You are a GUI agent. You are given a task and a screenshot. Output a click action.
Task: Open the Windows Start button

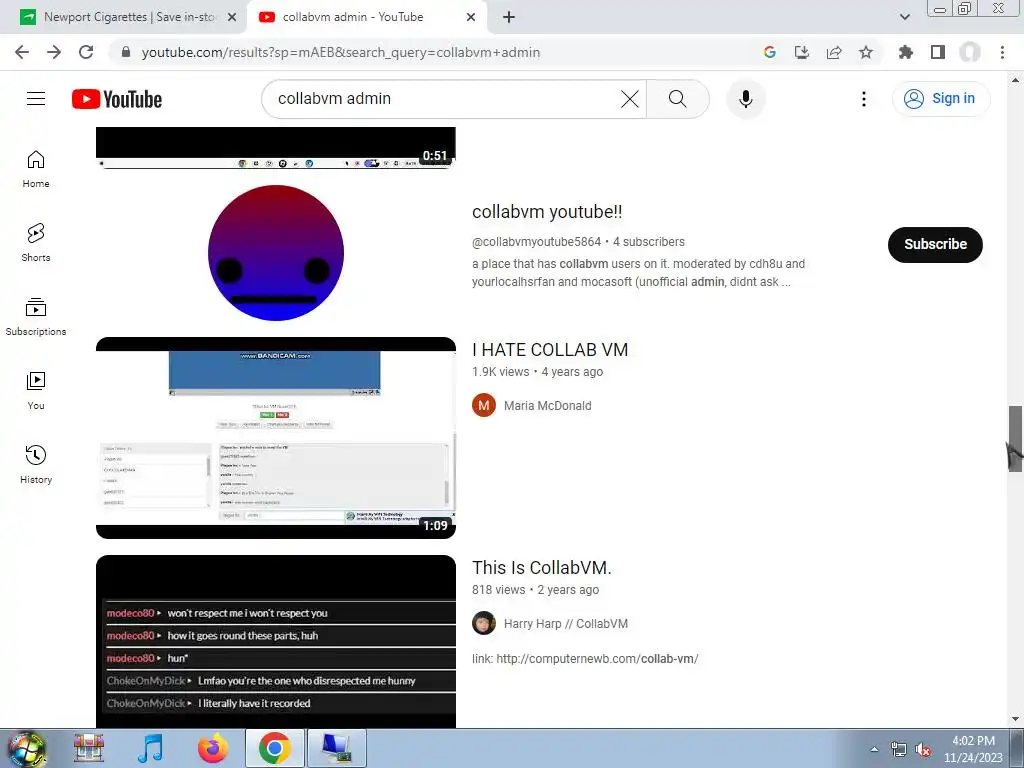pos(26,749)
